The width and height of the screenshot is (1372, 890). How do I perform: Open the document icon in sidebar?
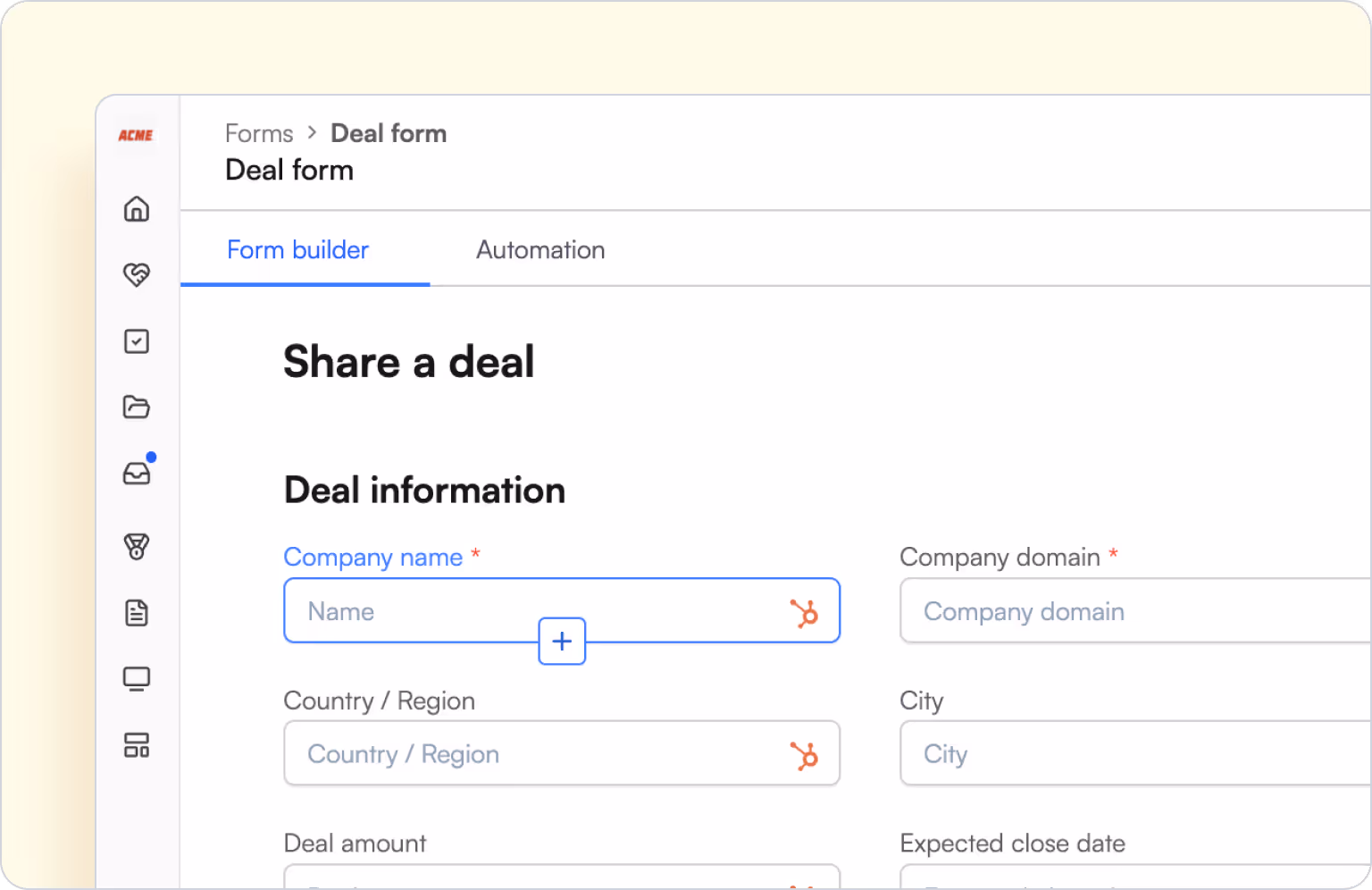(137, 613)
